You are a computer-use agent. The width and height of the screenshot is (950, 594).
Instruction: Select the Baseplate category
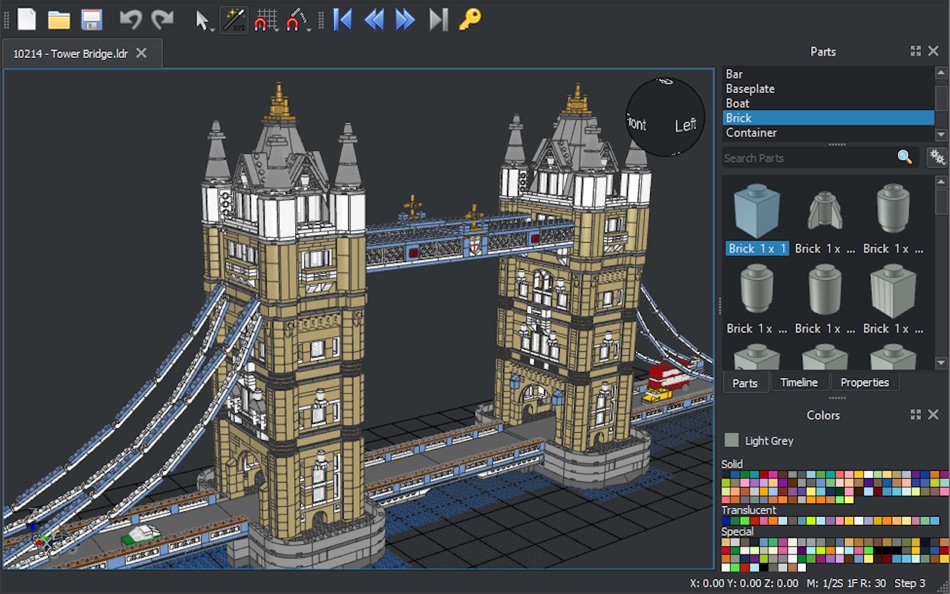tap(828, 88)
